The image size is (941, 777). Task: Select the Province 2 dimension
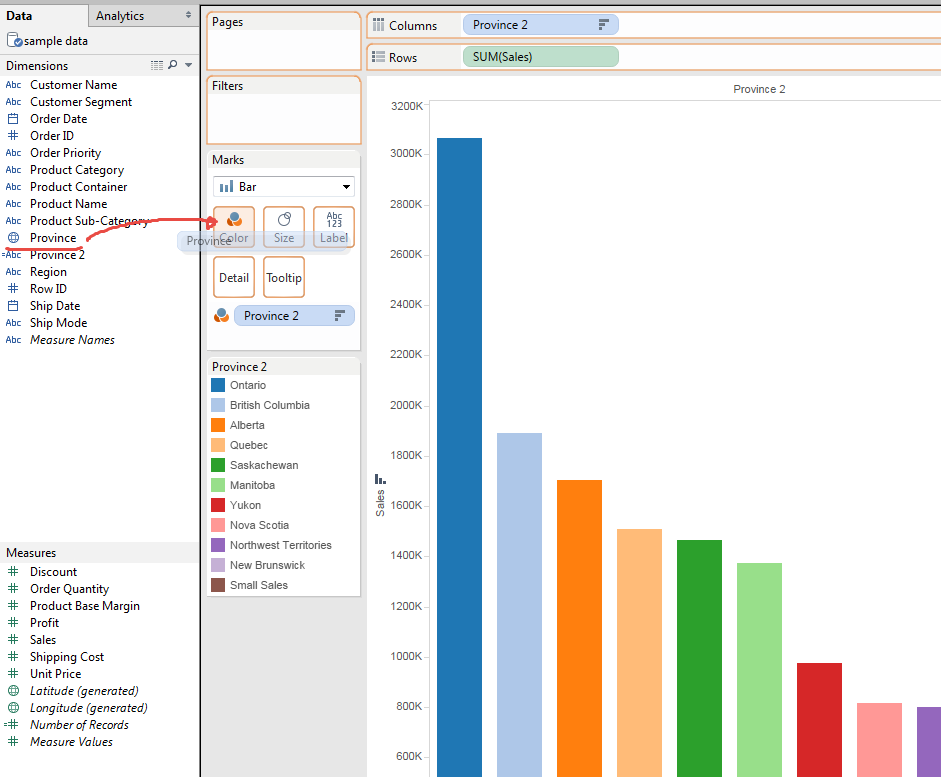point(58,254)
